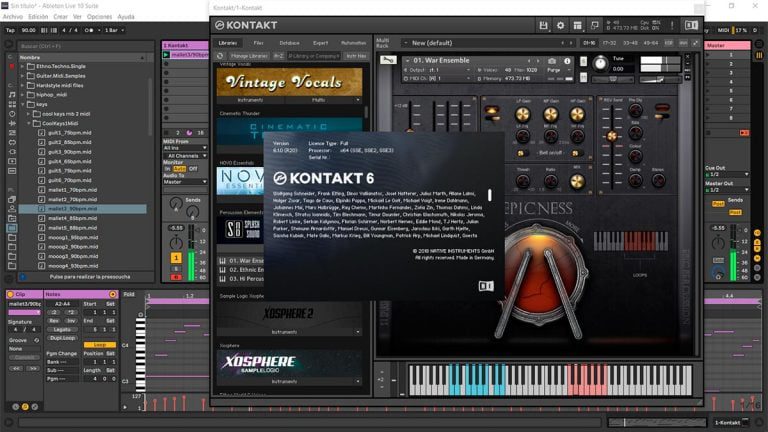Screen dimensions: 768x432
Task: Open War Ensemble Purge dropdown
Action: click(x=559, y=70)
